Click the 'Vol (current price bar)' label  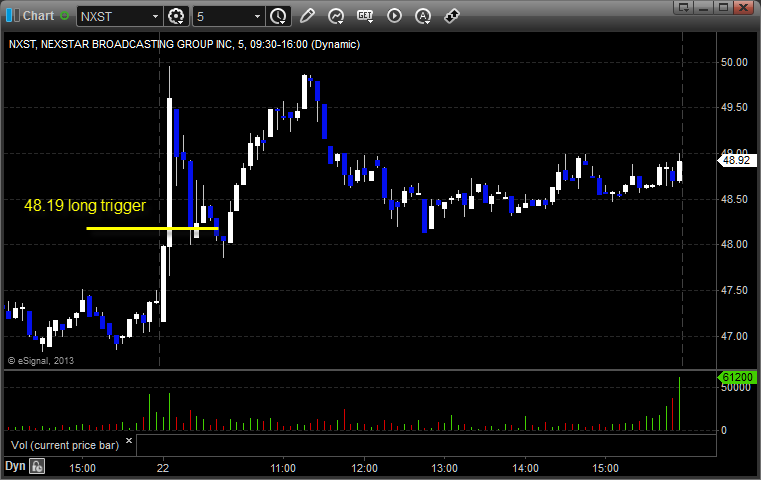click(65, 445)
